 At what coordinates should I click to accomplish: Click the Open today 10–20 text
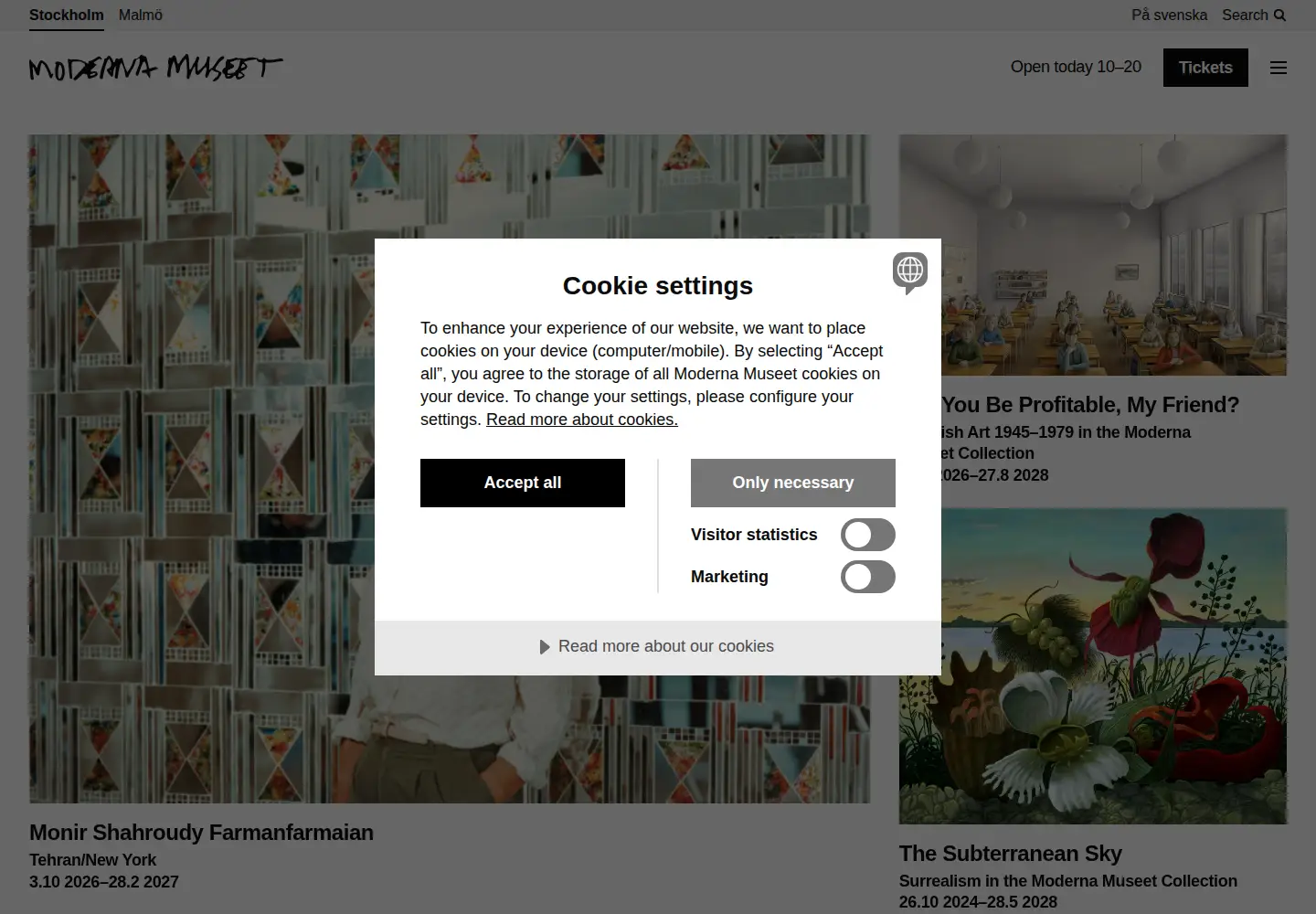(1076, 68)
